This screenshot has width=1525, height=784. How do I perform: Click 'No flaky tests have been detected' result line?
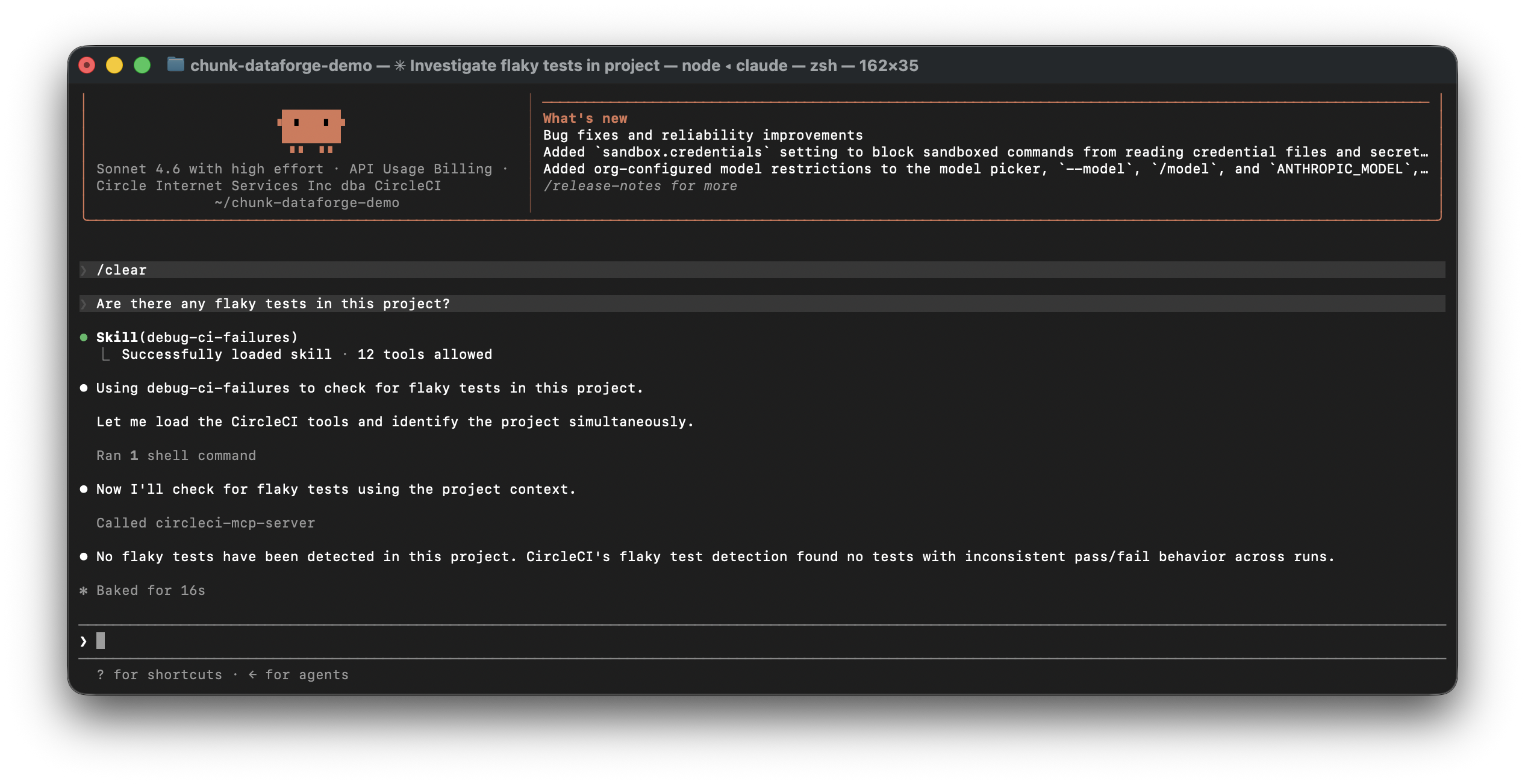click(716, 557)
